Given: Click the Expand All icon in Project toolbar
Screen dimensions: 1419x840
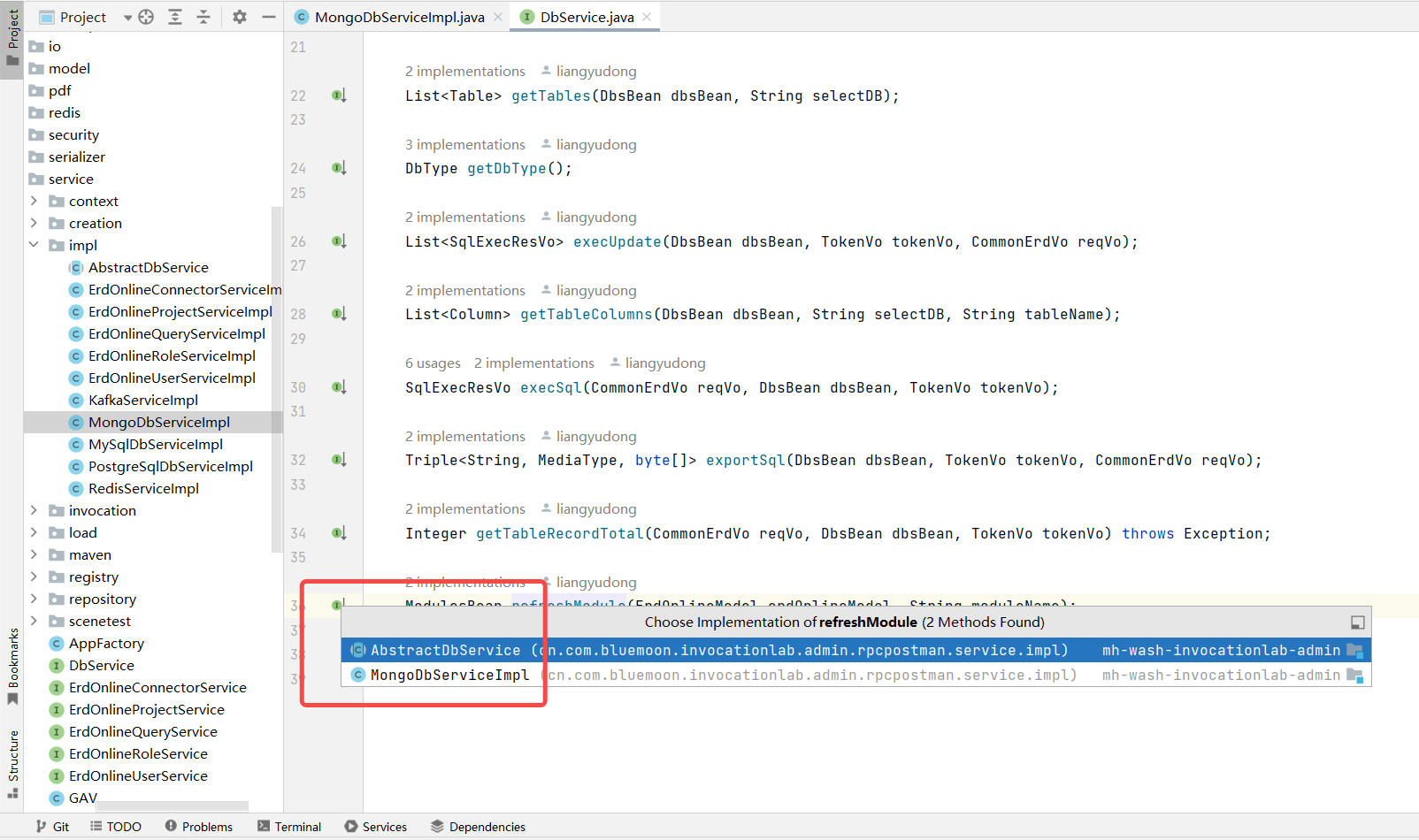Looking at the screenshot, I should pyautogui.click(x=174, y=16).
